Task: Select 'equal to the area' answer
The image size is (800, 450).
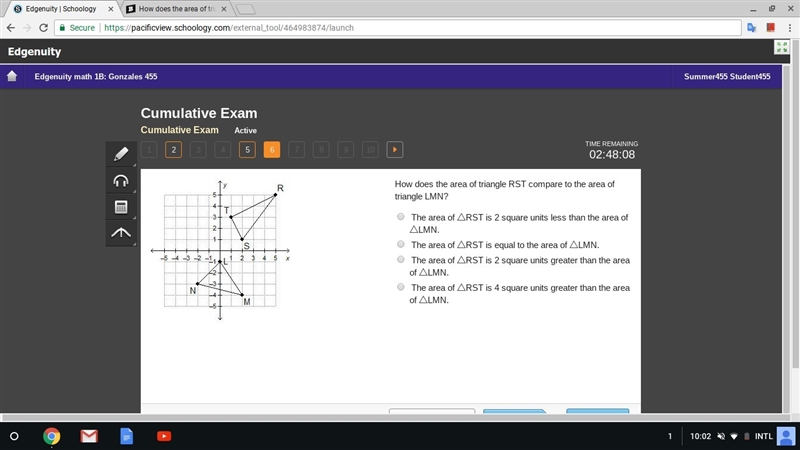Action: pyautogui.click(x=401, y=244)
